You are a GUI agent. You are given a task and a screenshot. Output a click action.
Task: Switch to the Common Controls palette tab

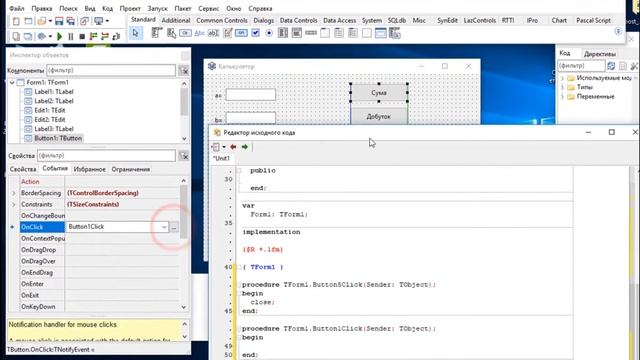[222, 20]
